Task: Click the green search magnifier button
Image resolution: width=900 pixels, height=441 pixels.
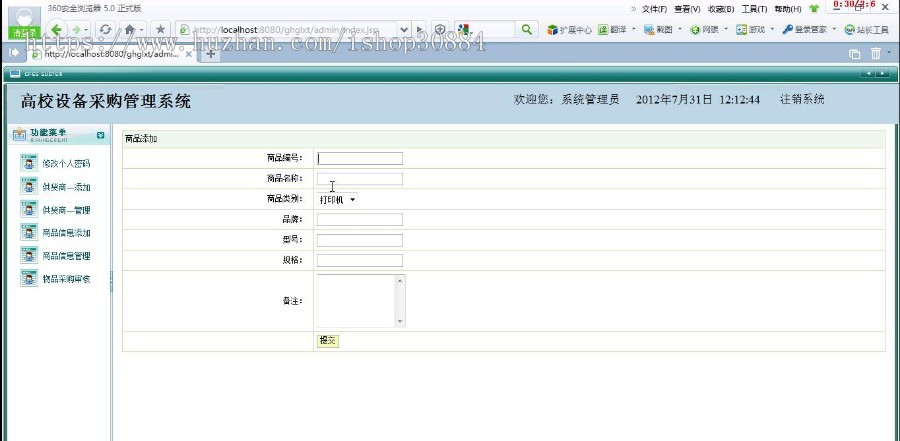Action: click(x=526, y=29)
